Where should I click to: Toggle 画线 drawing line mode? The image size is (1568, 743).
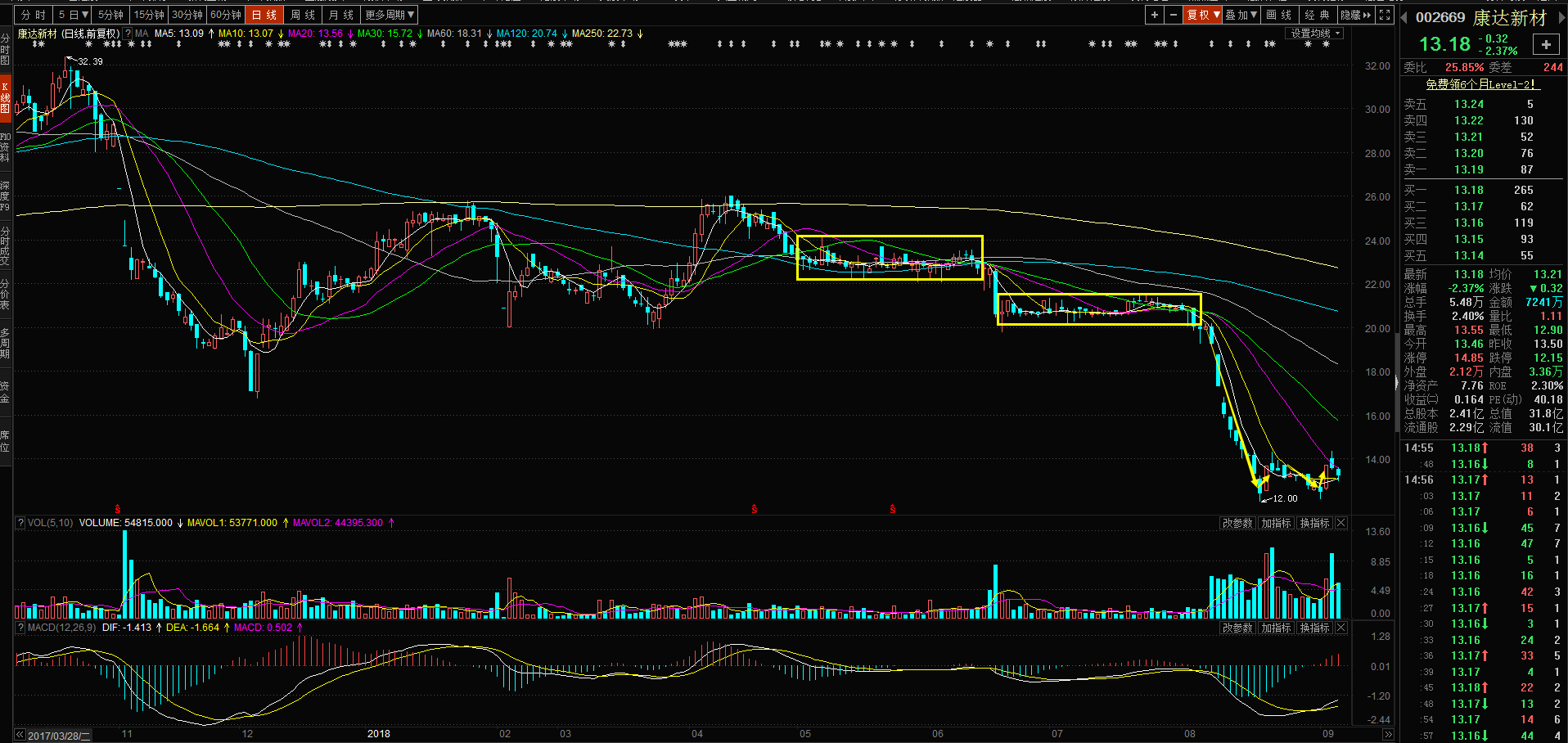(x=1278, y=15)
